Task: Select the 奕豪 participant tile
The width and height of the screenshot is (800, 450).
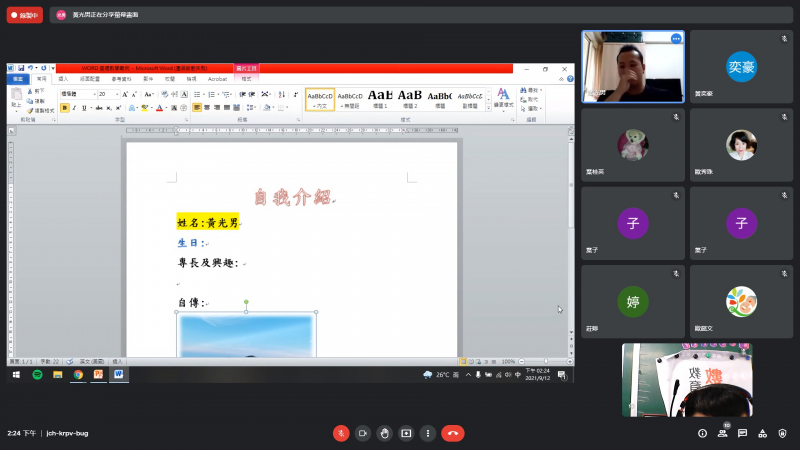Action: pos(741,66)
